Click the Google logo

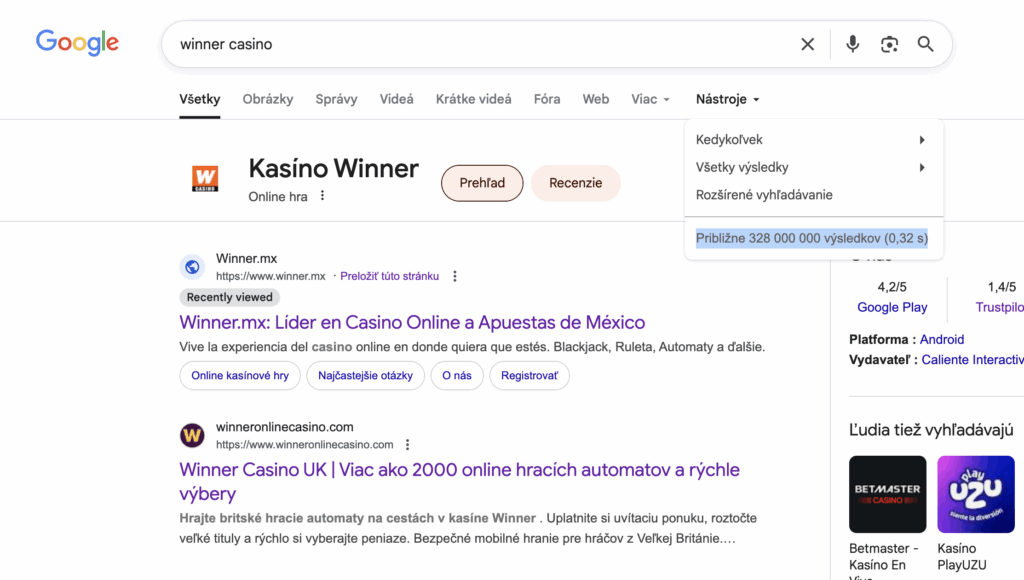77,43
